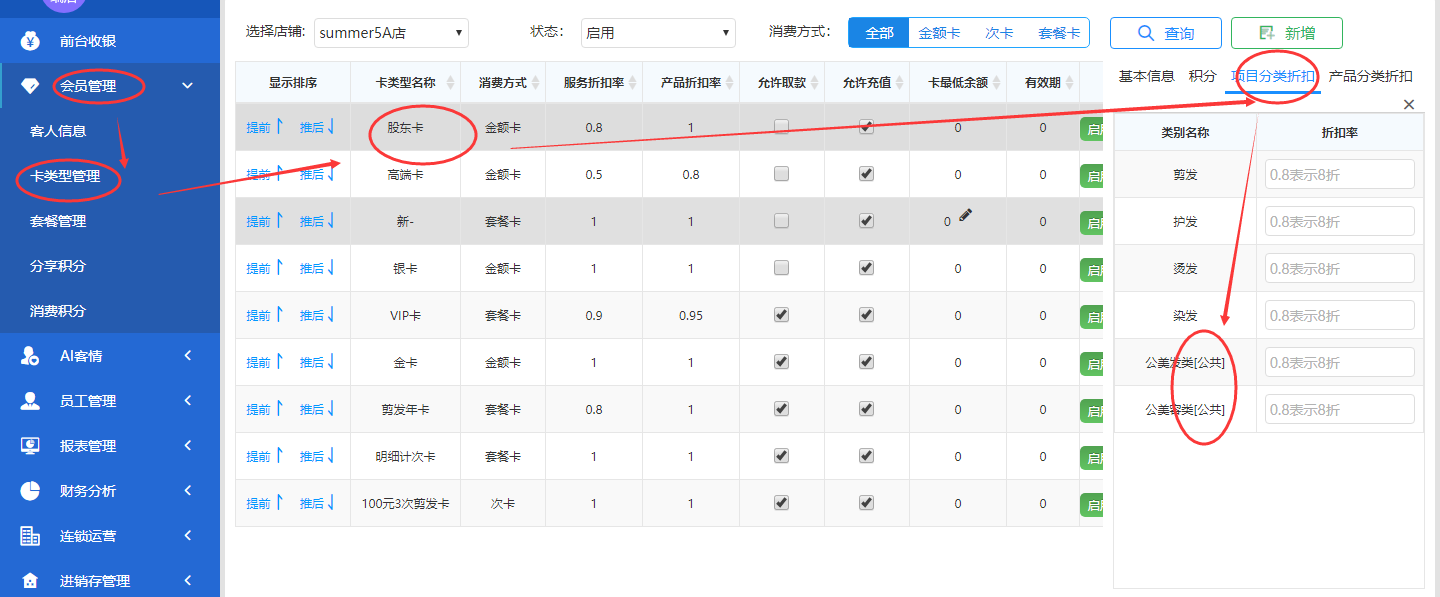This screenshot has height=597, width=1440.
Task: Expand the 报表管理 chevron
Action: click(188, 446)
